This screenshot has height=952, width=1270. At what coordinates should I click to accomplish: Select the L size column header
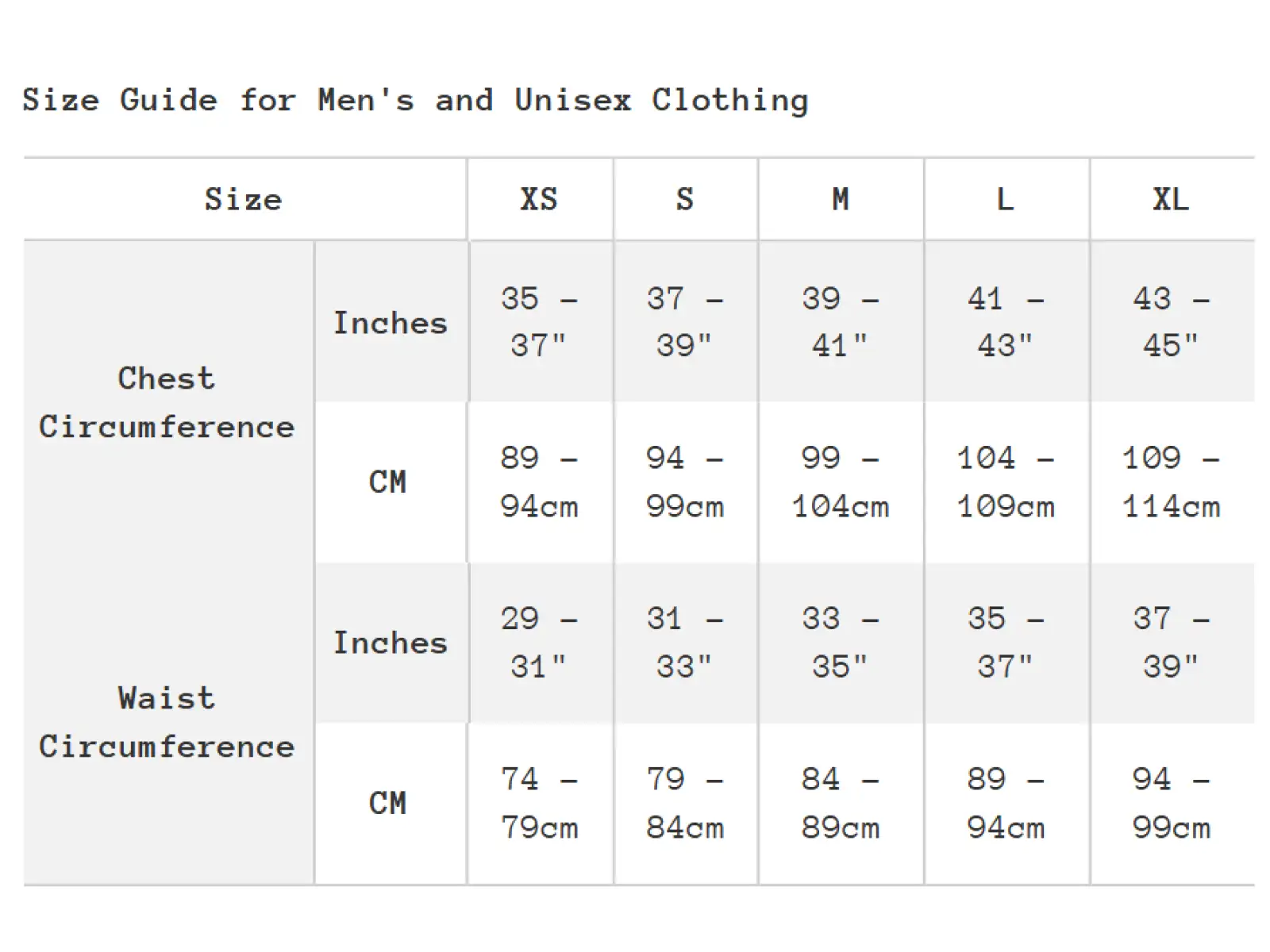[x=1006, y=199]
